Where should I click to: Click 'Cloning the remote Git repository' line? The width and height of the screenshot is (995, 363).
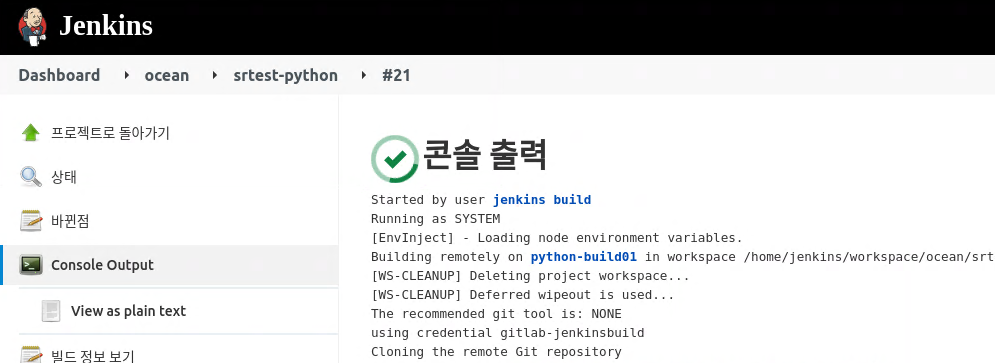point(496,352)
